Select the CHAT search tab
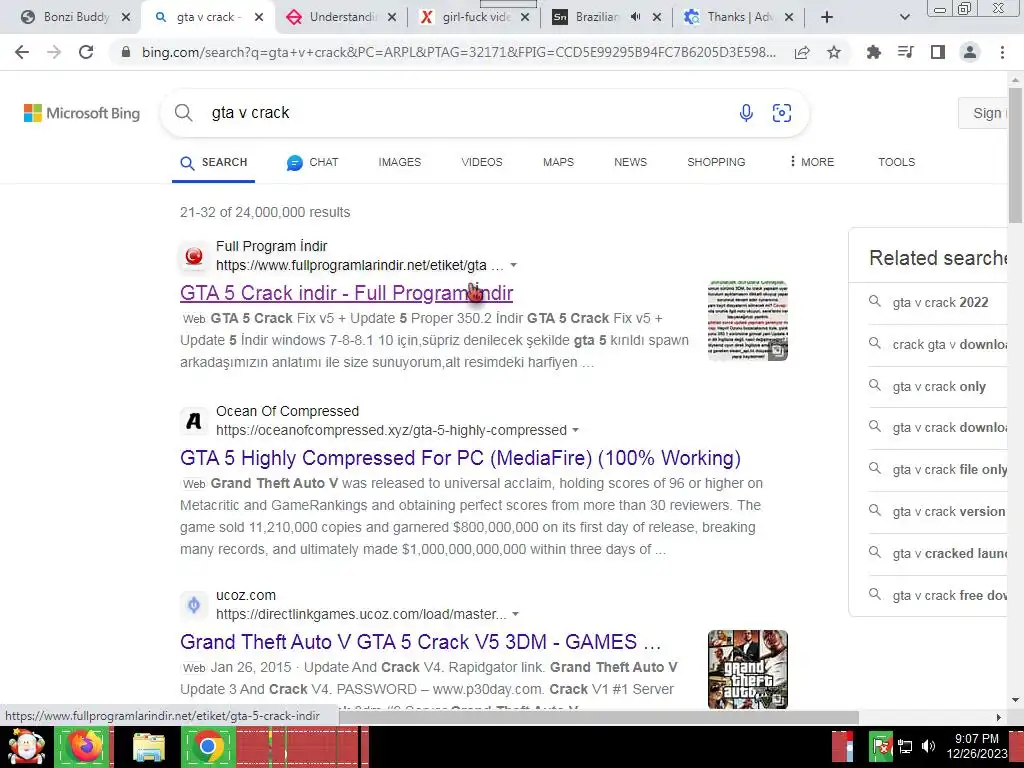This screenshot has height=768, width=1024. [313, 163]
